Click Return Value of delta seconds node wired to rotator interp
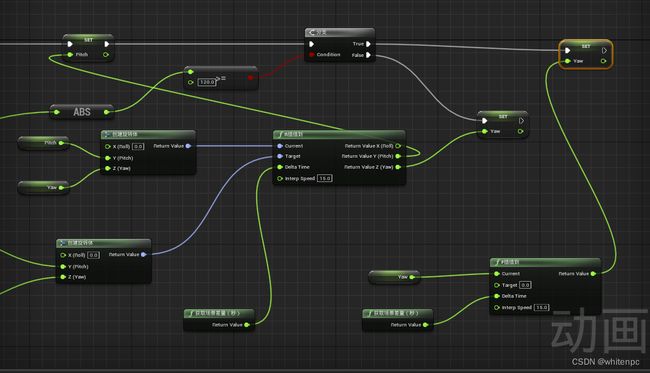Image resolution: width=650 pixels, height=373 pixels. pos(247,325)
